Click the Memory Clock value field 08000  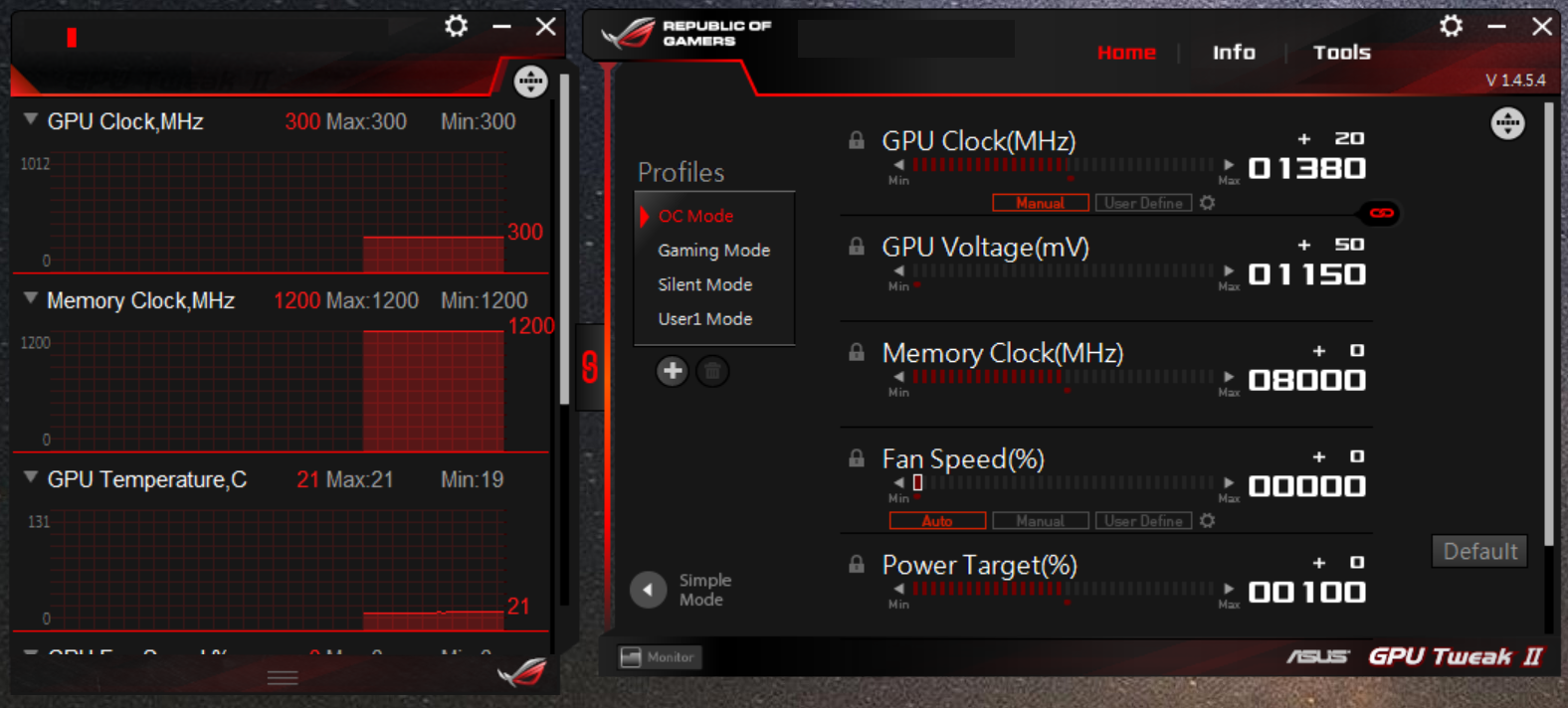[1307, 381]
